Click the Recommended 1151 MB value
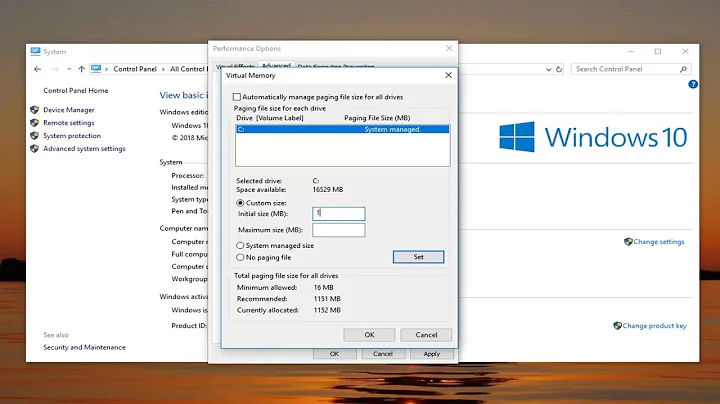 click(327, 298)
